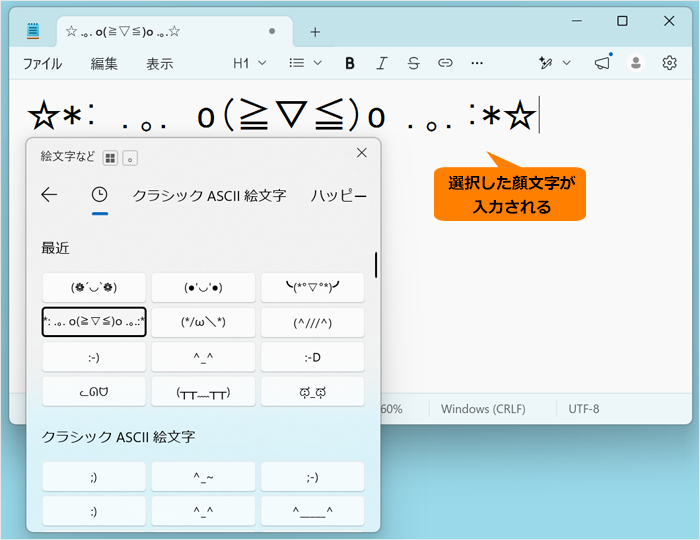Viewport: 700px width, 540px height.
Task: Go back in emoji panel
Action: click(x=49, y=195)
